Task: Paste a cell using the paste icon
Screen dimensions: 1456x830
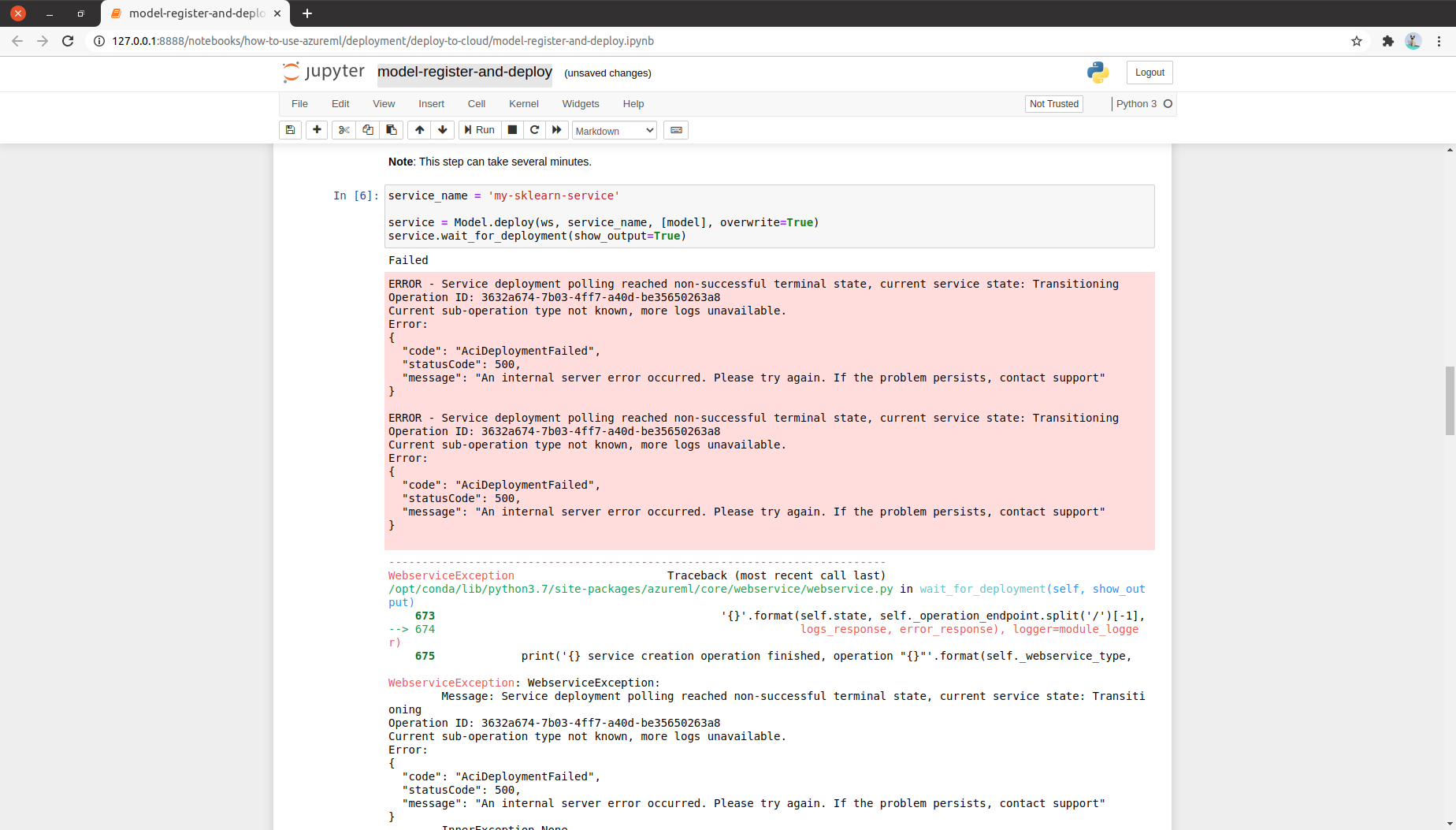Action: point(391,130)
